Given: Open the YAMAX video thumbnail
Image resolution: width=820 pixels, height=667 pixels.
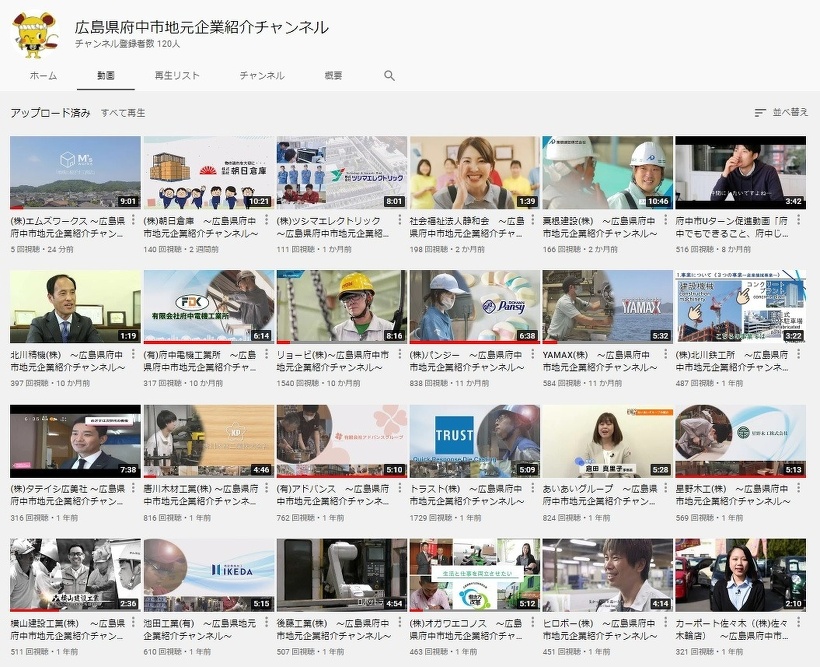Looking at the screenshot, I should (607, 306).
